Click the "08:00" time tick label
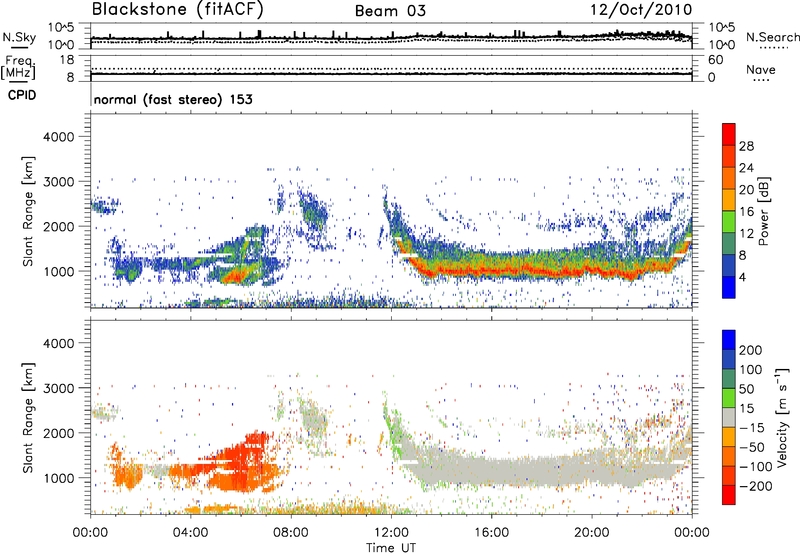Viewport: 800px width, 554px height. pos(291,533)
